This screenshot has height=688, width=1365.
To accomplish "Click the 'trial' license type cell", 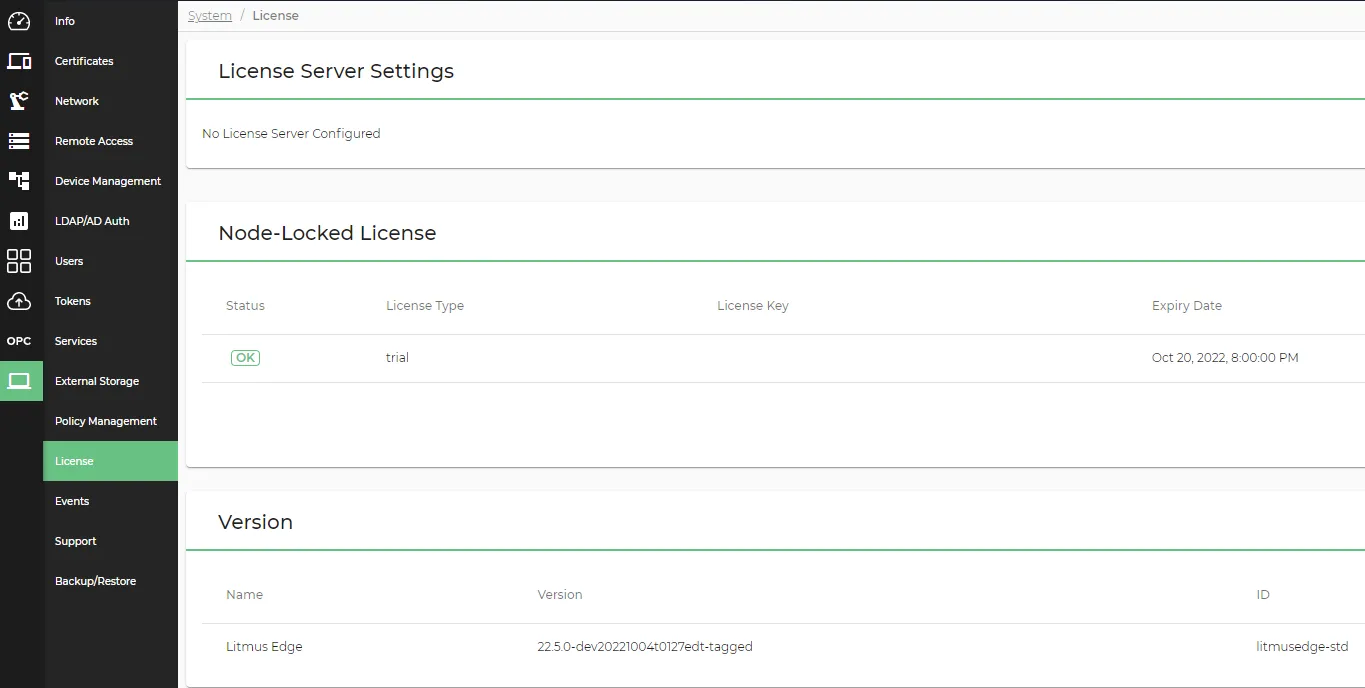I will point(397,358).
